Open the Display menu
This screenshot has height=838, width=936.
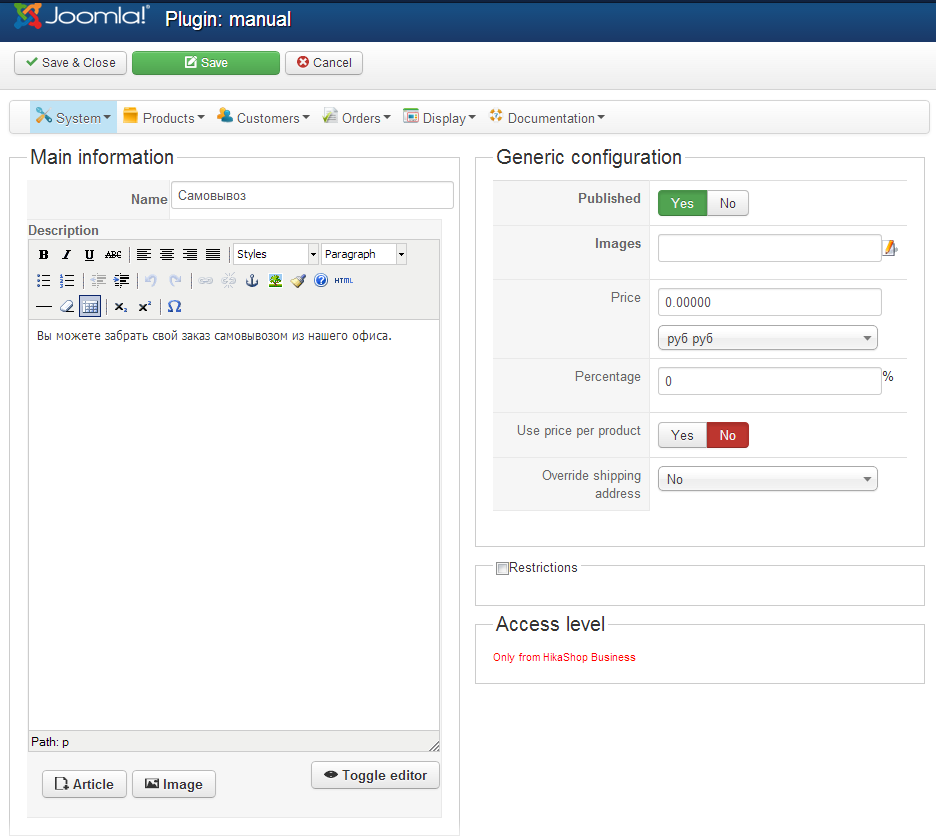pyautogui.click(x=440, y=118)
